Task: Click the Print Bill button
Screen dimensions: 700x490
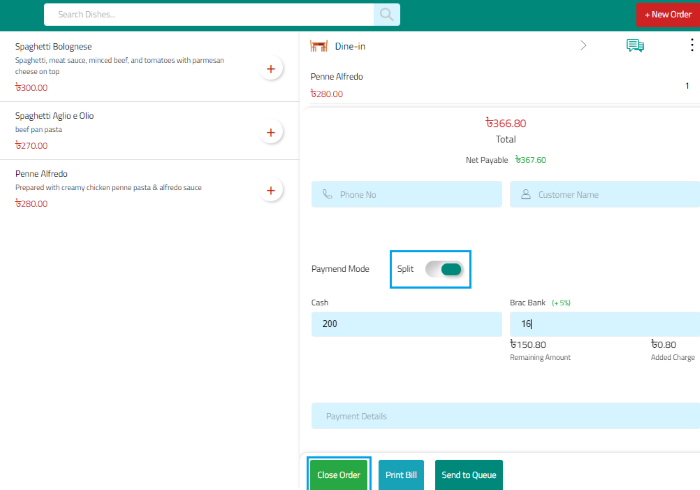Action: click(401, 475)
